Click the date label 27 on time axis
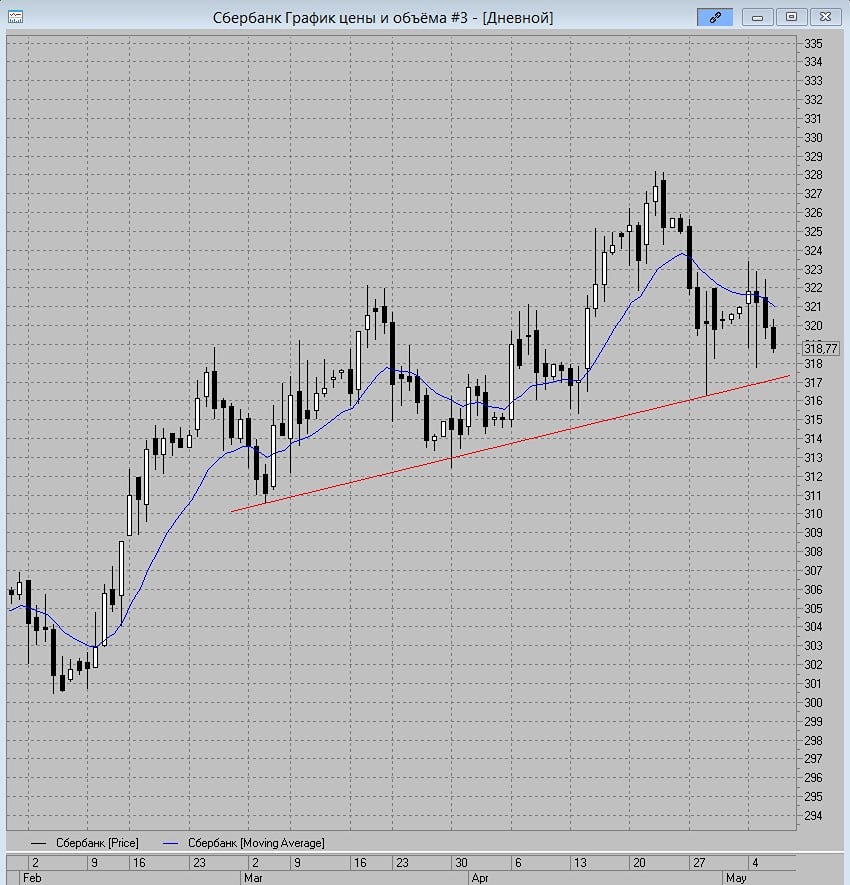The height and width of the screenshot is (885, 850). click(699, 862)
